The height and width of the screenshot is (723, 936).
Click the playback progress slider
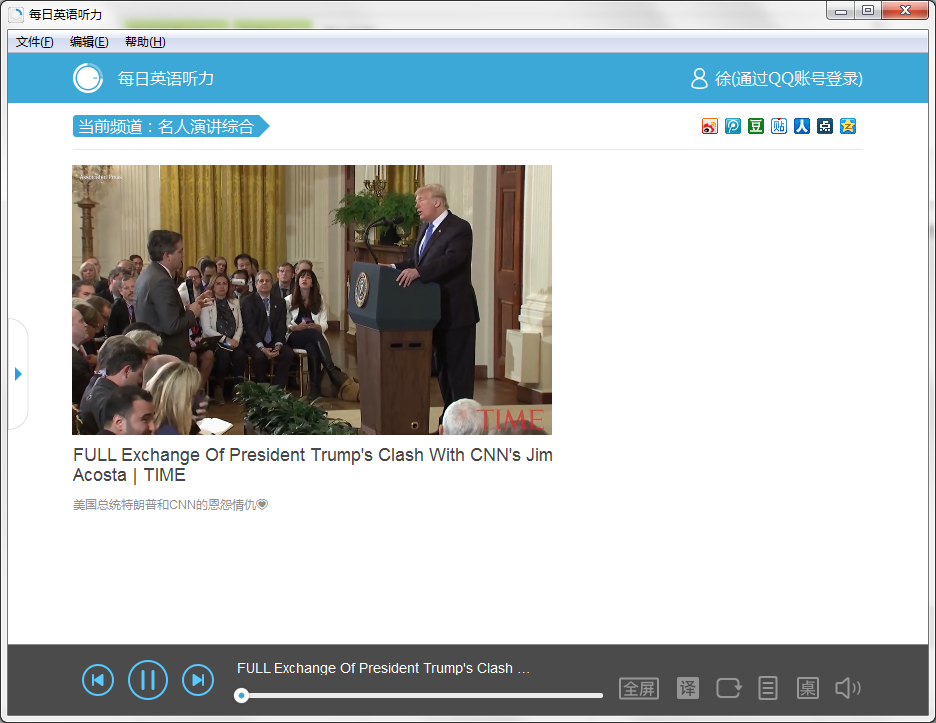pos(420,695)
